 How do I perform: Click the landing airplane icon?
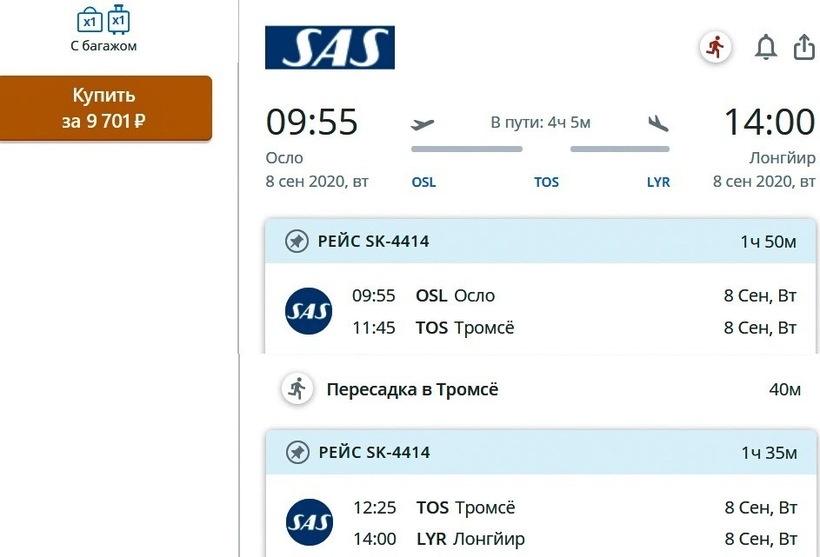coord(658,124)
